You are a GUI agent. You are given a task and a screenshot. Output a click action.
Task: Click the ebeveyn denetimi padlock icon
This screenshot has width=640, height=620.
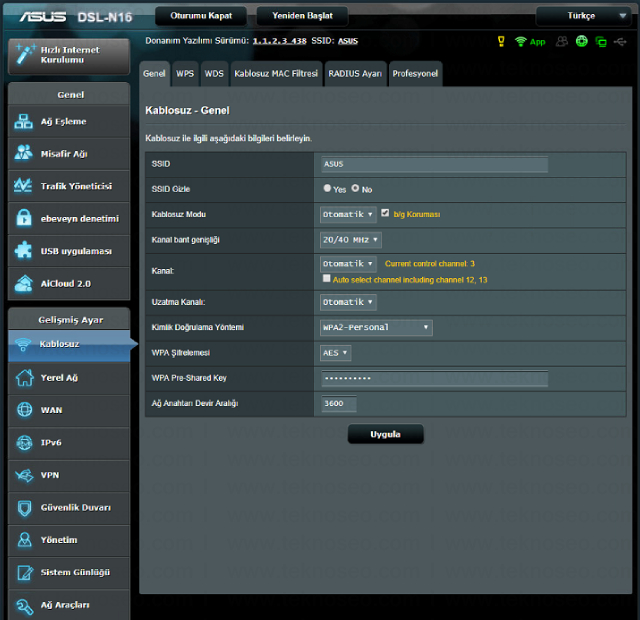coord(24,218)
